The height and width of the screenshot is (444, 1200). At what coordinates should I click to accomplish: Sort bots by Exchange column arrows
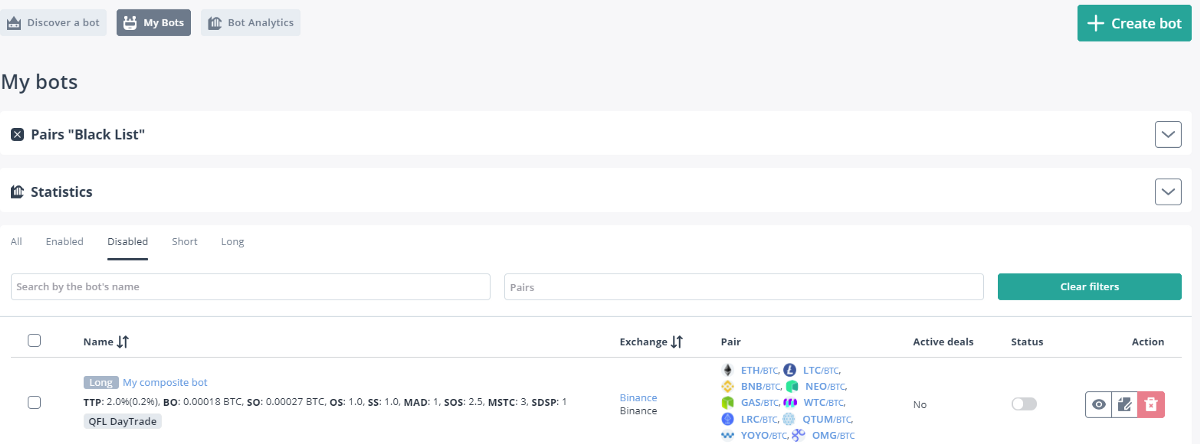click(677, 342)
